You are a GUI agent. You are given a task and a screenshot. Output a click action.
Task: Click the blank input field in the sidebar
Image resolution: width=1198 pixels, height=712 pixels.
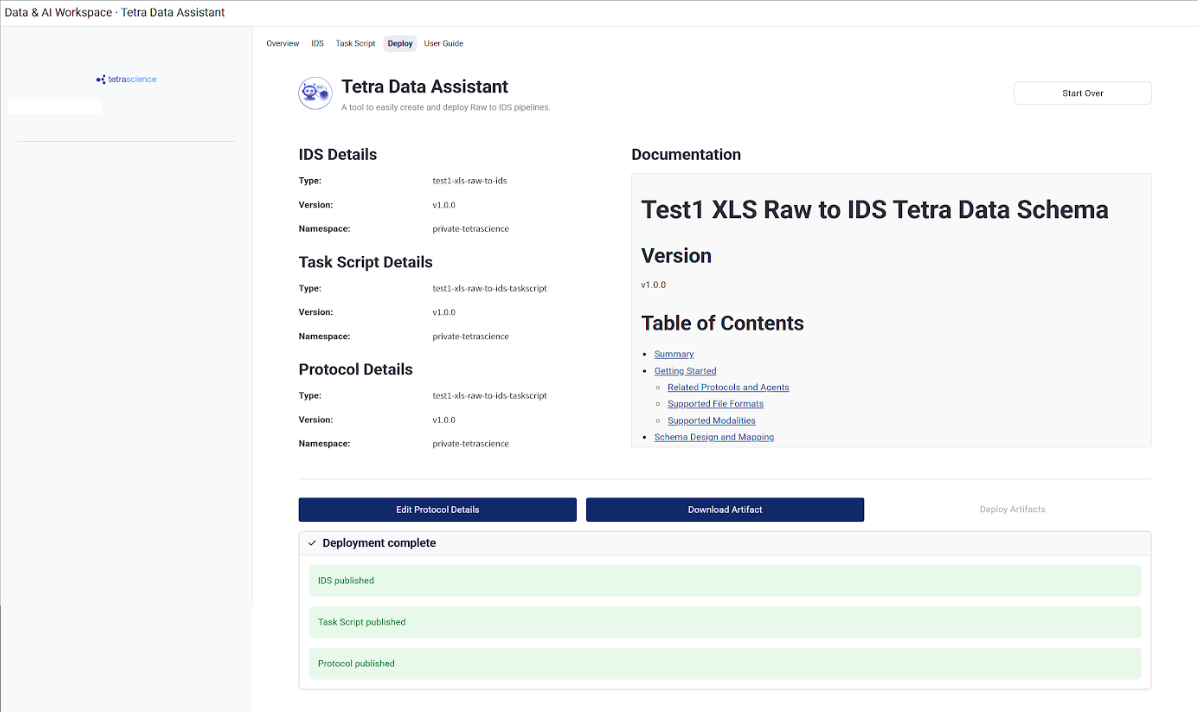54,107
